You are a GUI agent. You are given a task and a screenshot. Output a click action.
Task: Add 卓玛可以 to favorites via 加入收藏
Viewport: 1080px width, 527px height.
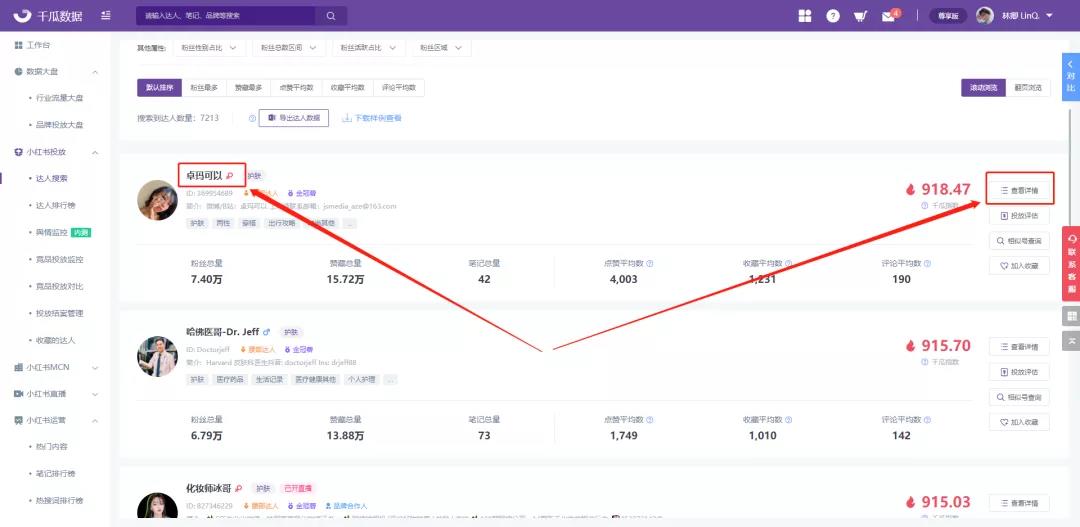(1019, 266)
